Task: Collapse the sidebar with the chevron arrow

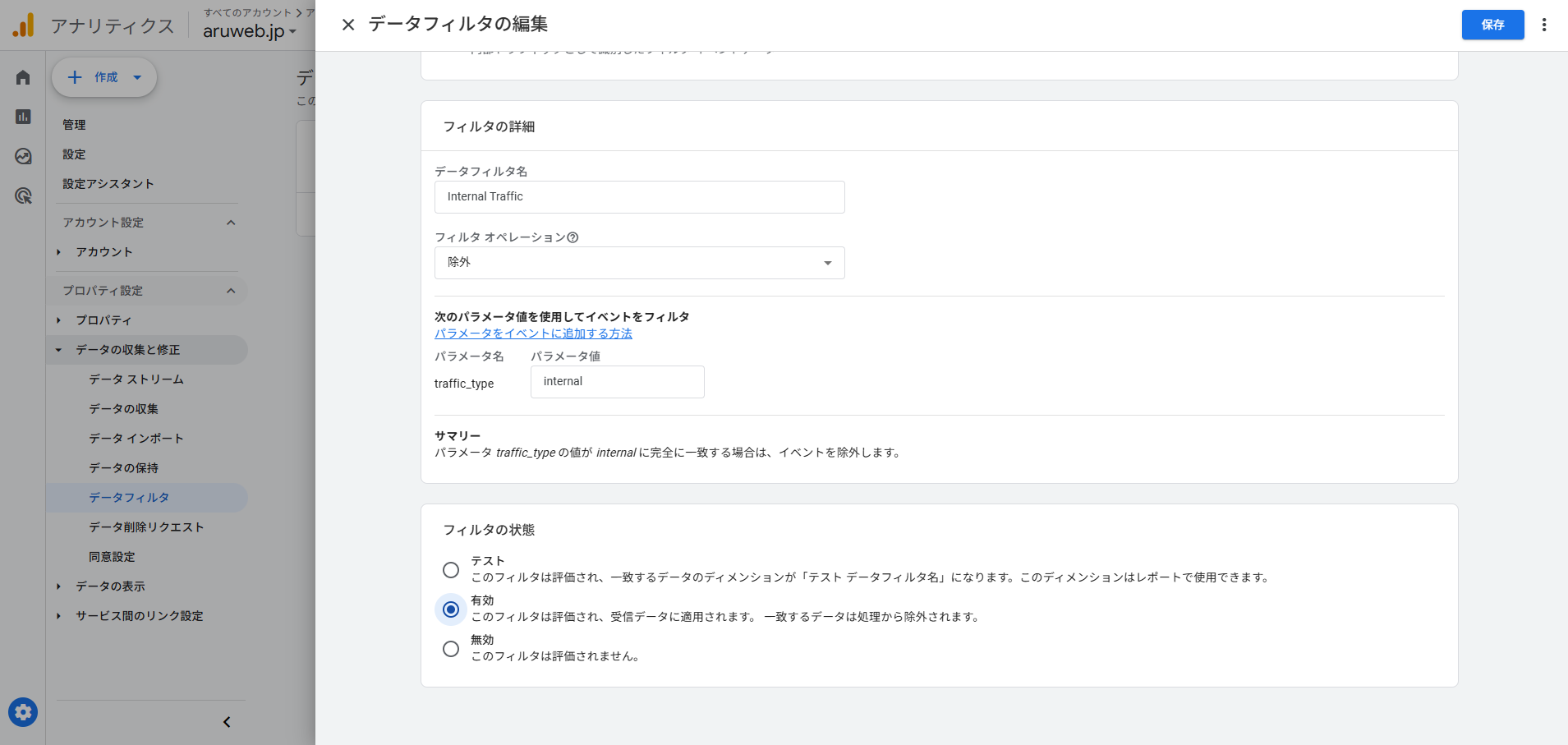Action: pyautogui.click(x=227, y=722)
